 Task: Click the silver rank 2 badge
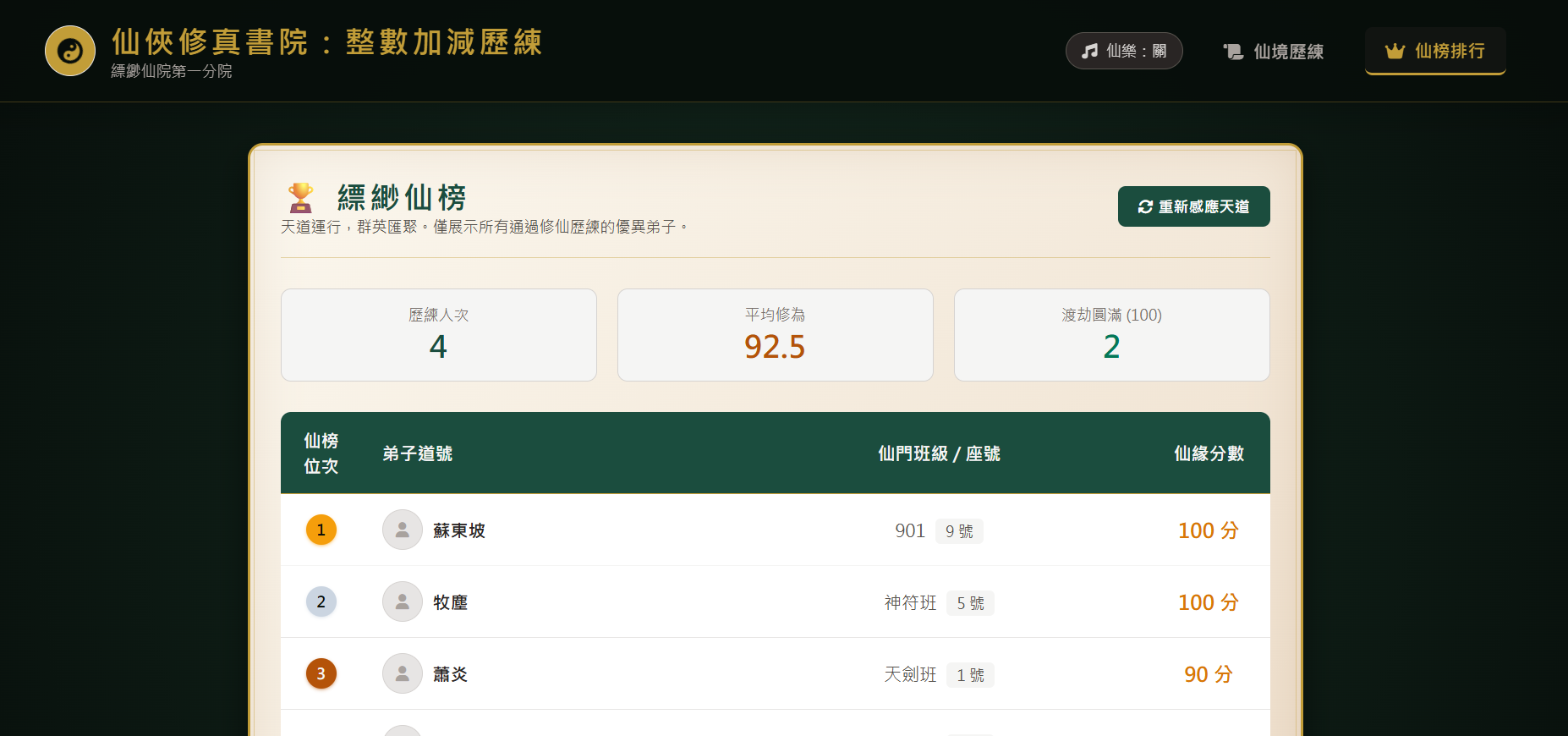[321, 601]
